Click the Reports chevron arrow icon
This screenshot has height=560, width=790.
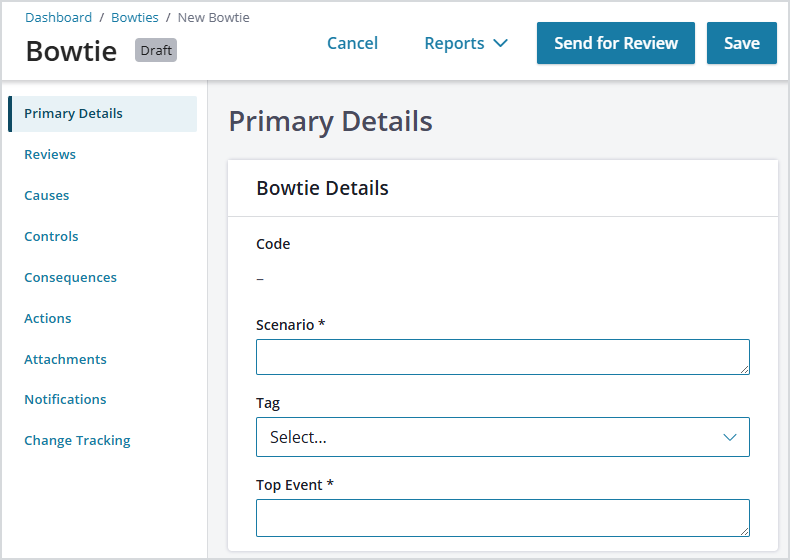click(x=500, y=43)
